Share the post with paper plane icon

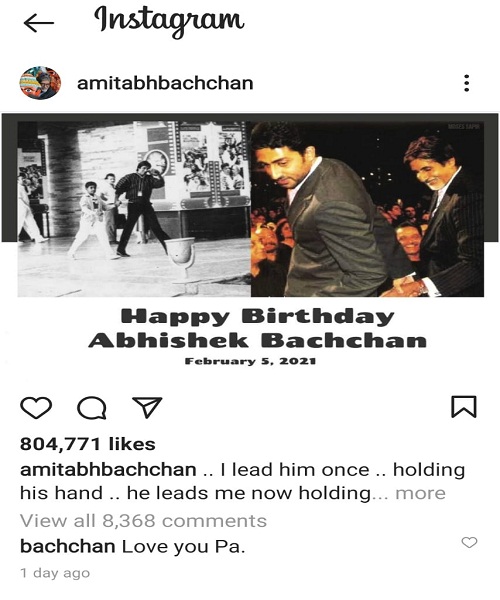[x=147, y=407]
